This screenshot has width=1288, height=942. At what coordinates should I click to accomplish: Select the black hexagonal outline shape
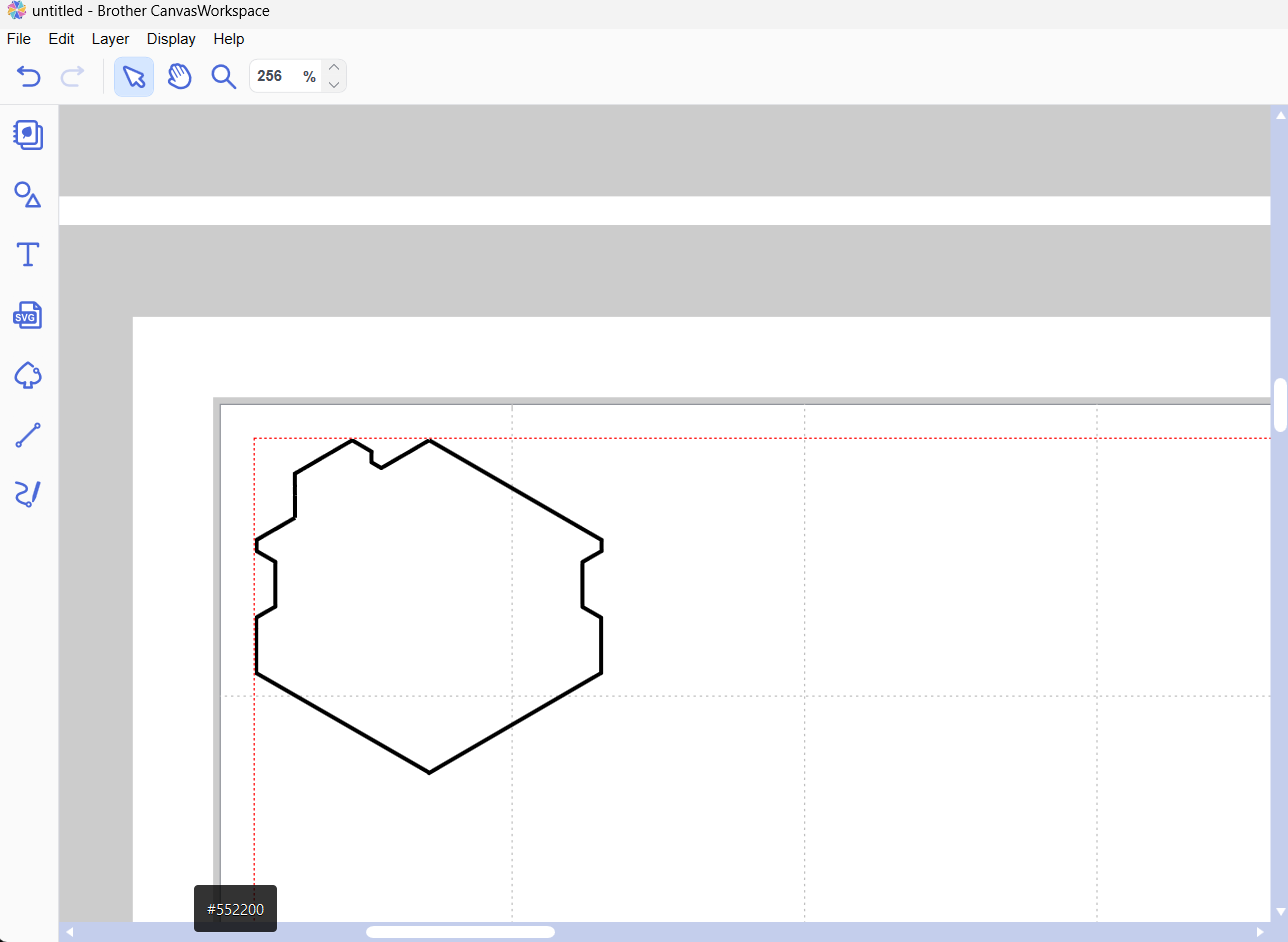click(429, 605)
